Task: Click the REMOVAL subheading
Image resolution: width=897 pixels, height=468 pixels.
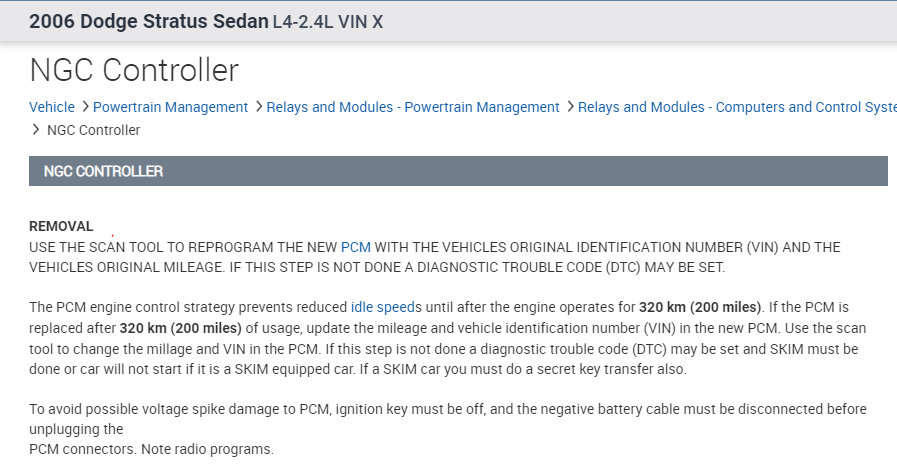Action: tap(61, 226)
